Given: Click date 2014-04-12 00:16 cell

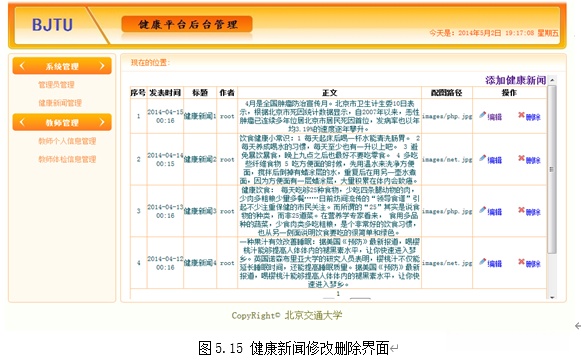Looking at the screenshot, I should [x=165, y=263].
